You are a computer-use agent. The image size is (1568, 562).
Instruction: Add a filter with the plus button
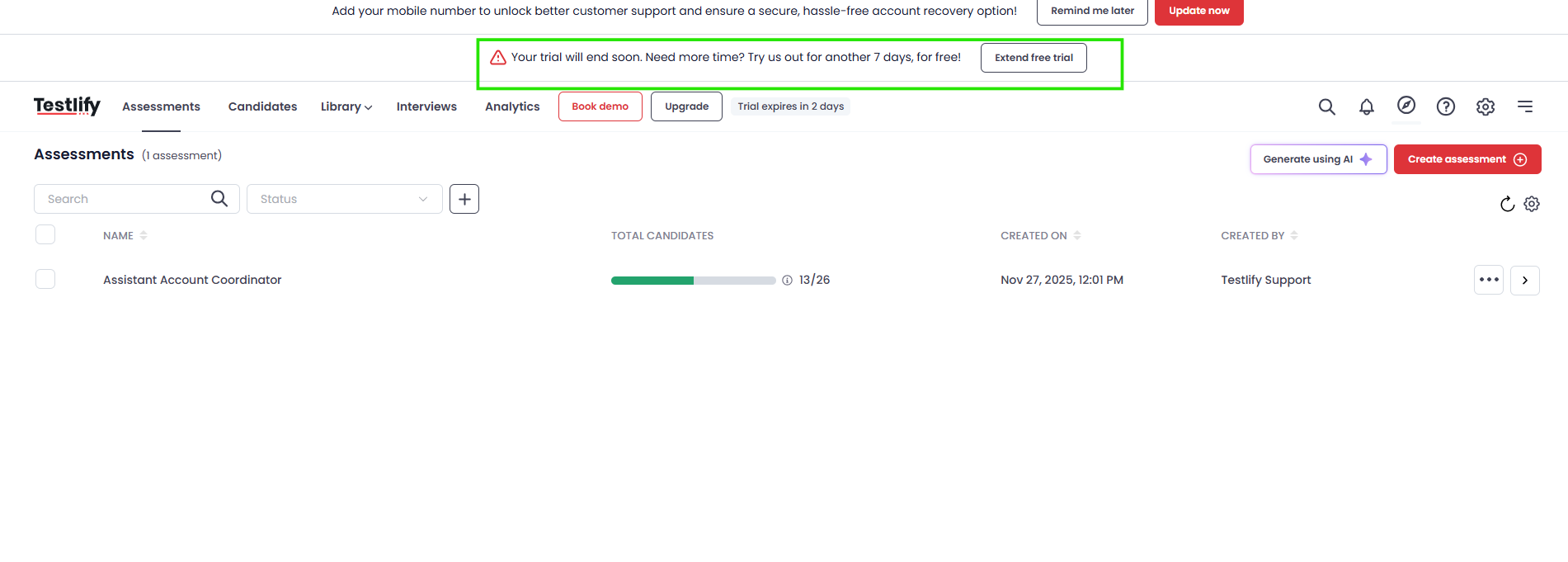pyautogui.click(x=464, y=199)
